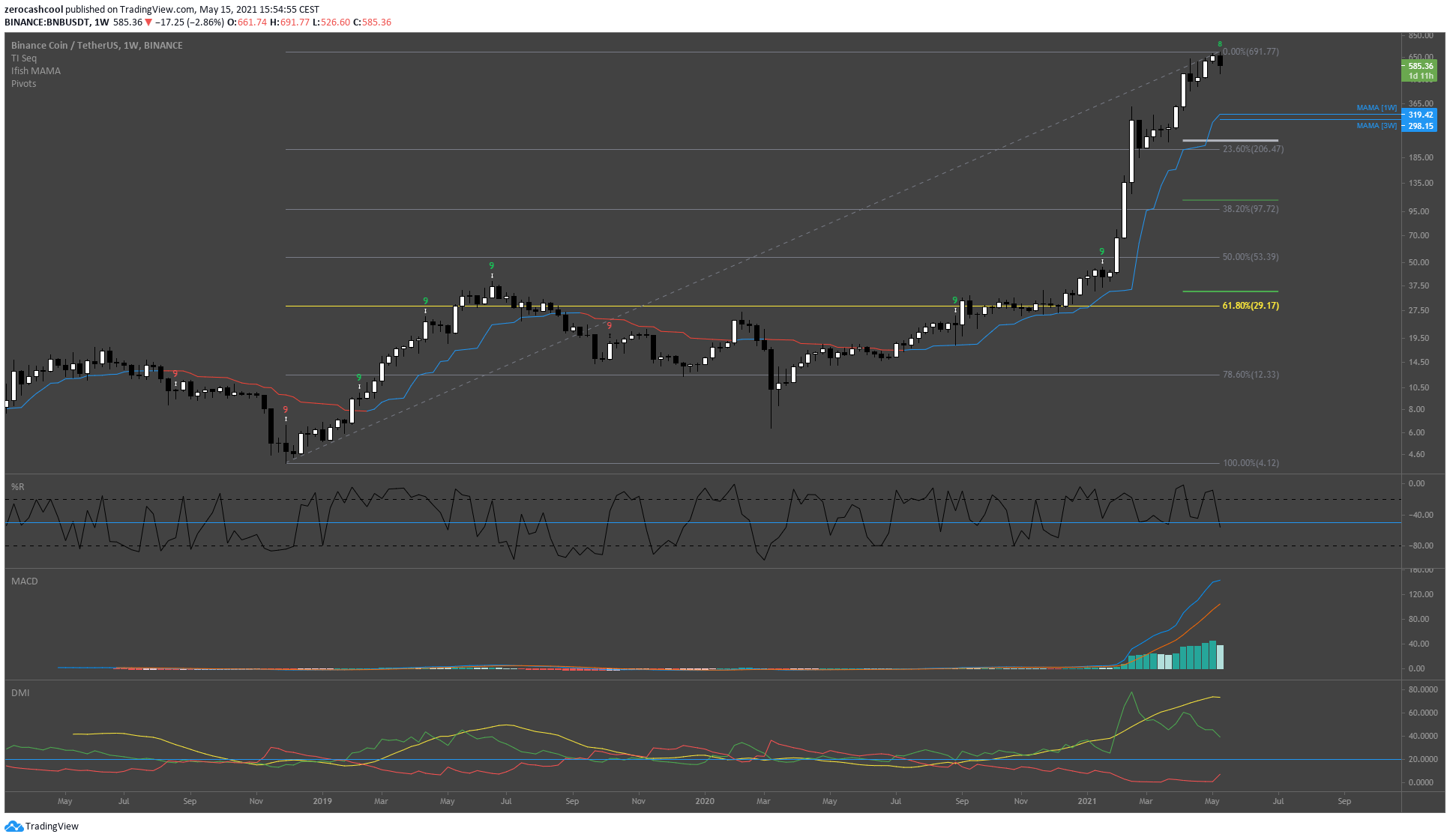This screenshot has height=840, width=1450.
Task: Select the 23.60%(206.47) Fibonacci label
Action: coord(1253,149)
